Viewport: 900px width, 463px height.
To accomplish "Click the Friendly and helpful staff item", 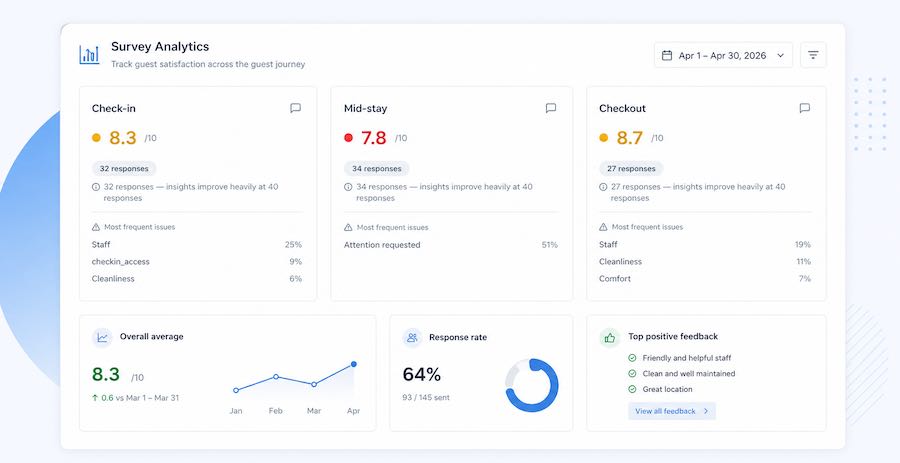I will click(686, 358).
